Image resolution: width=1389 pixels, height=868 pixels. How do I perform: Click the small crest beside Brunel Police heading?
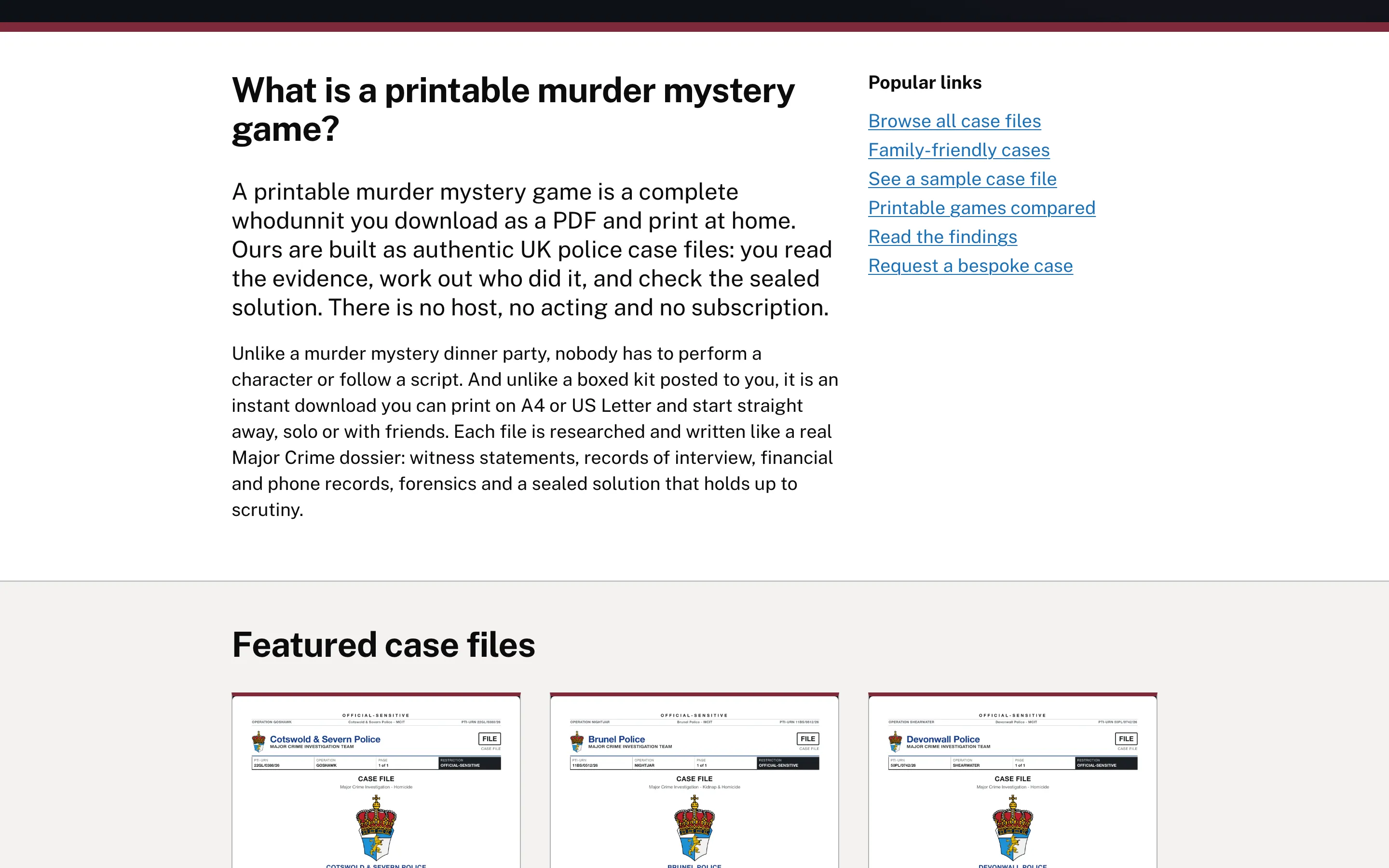click(577, 742)
